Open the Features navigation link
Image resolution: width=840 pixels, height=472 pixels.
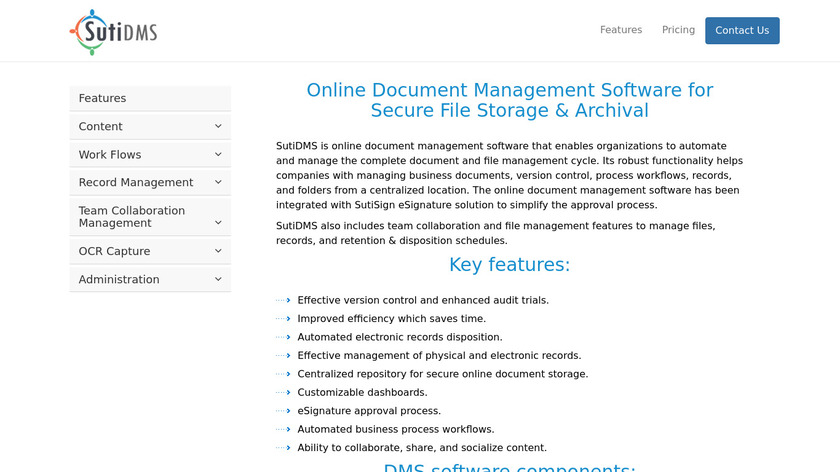pos(620,30)
